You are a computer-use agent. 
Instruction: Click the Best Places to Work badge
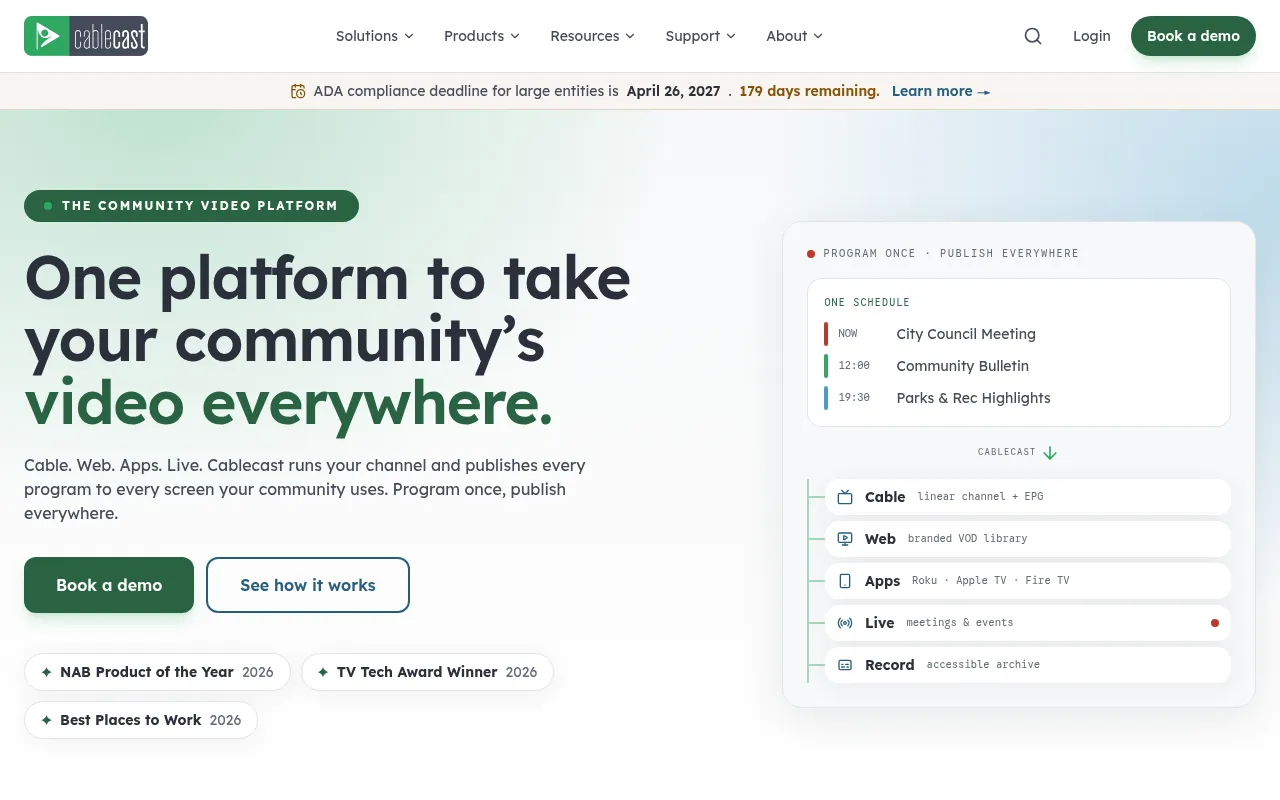[x=141, y=720]
